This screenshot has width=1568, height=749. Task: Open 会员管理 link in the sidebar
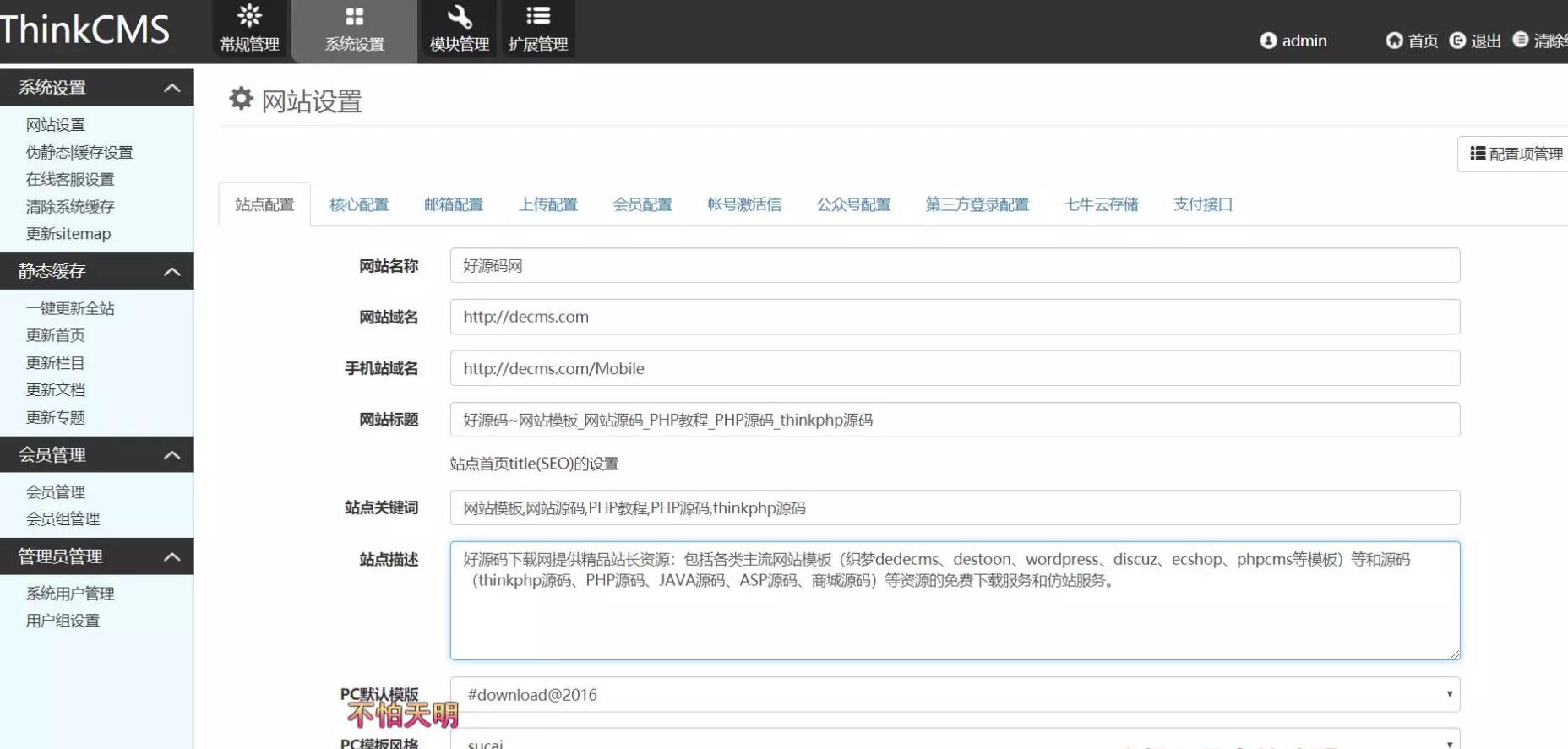[56, 491]
